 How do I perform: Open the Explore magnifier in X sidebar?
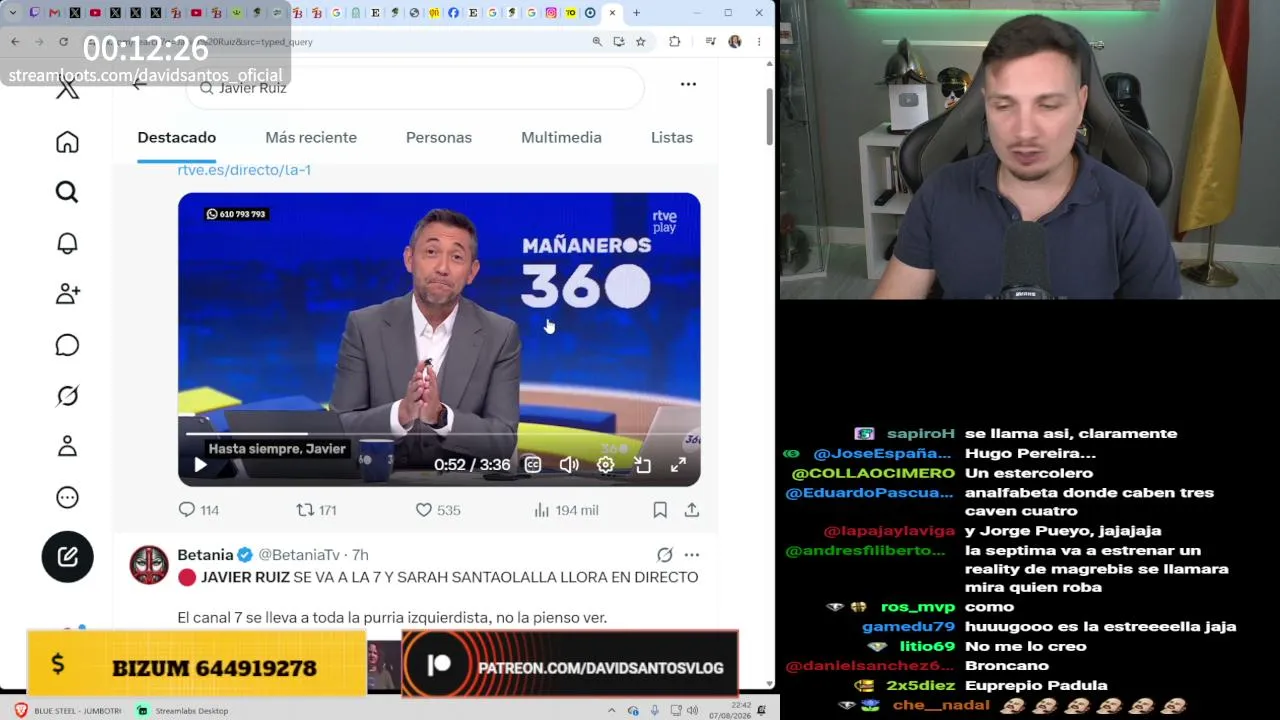tap(67, 192)
